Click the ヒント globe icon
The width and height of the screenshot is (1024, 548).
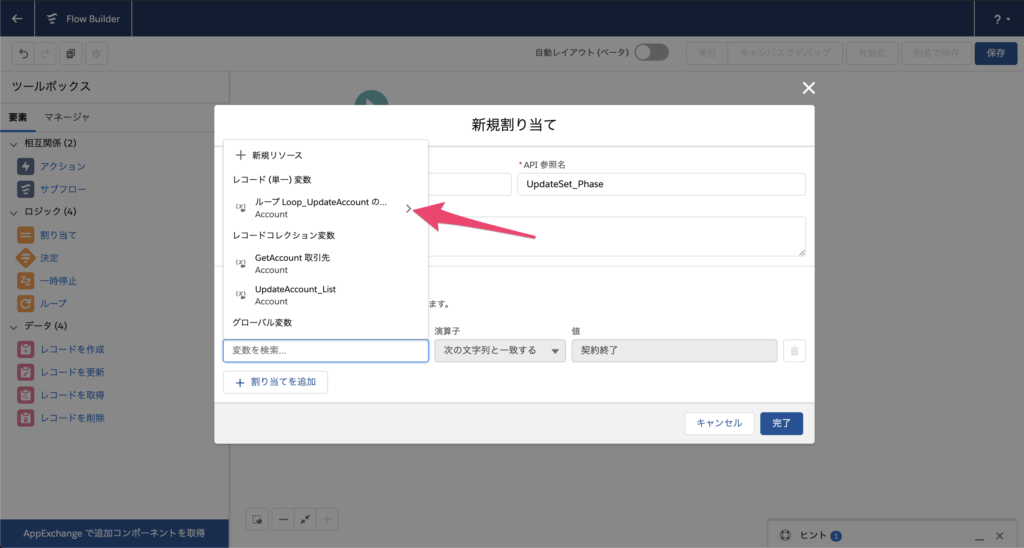tap(786, 536)
